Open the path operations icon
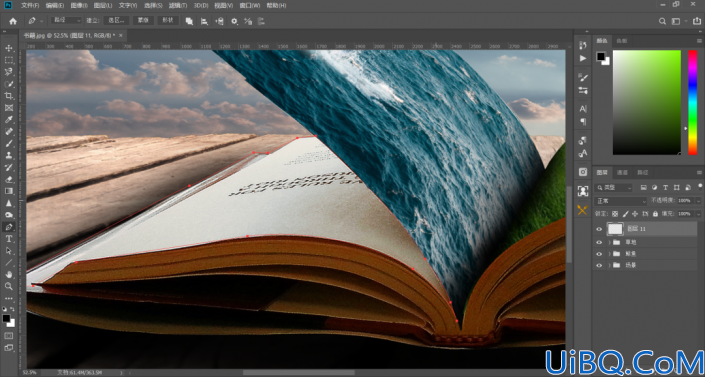Screen dimensions: 705x377 [x=189, y=21]
